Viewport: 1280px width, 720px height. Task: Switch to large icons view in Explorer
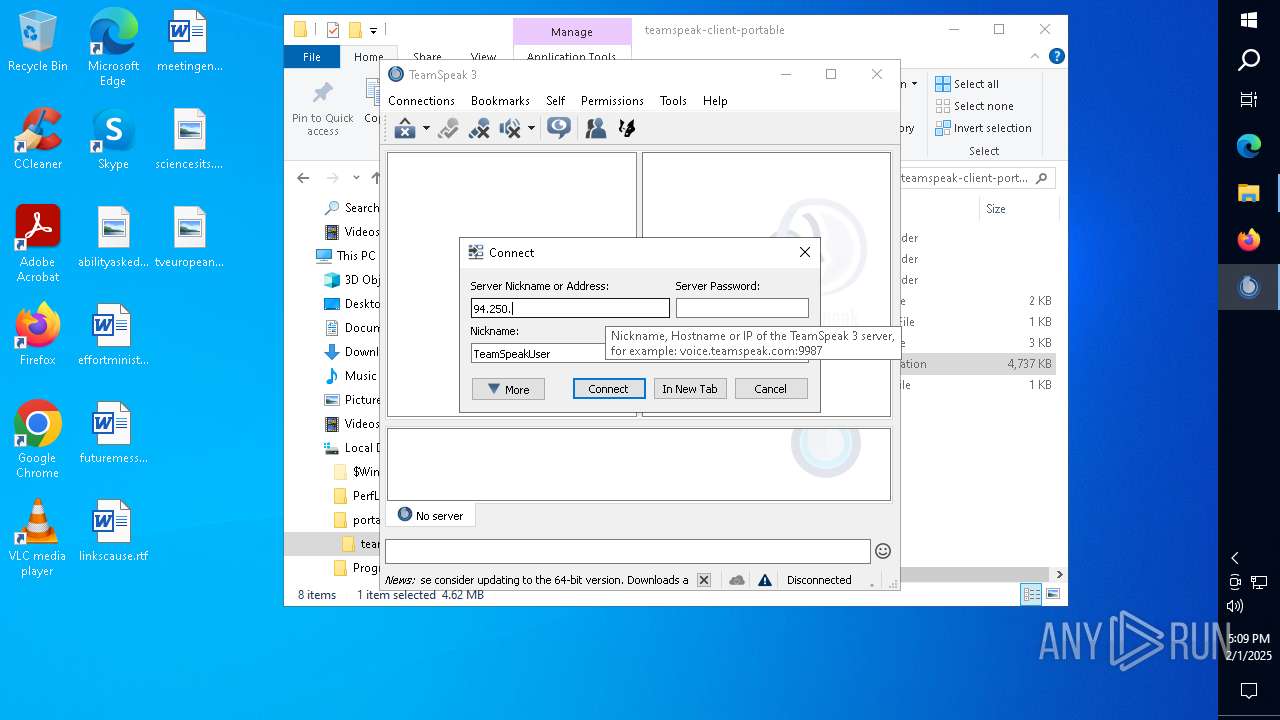[x=1053, y=594]
